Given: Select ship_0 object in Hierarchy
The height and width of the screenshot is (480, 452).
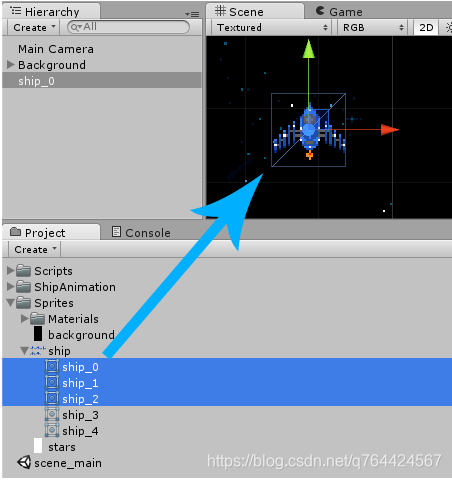Looking at the screenshot, I should pos(102,81).
